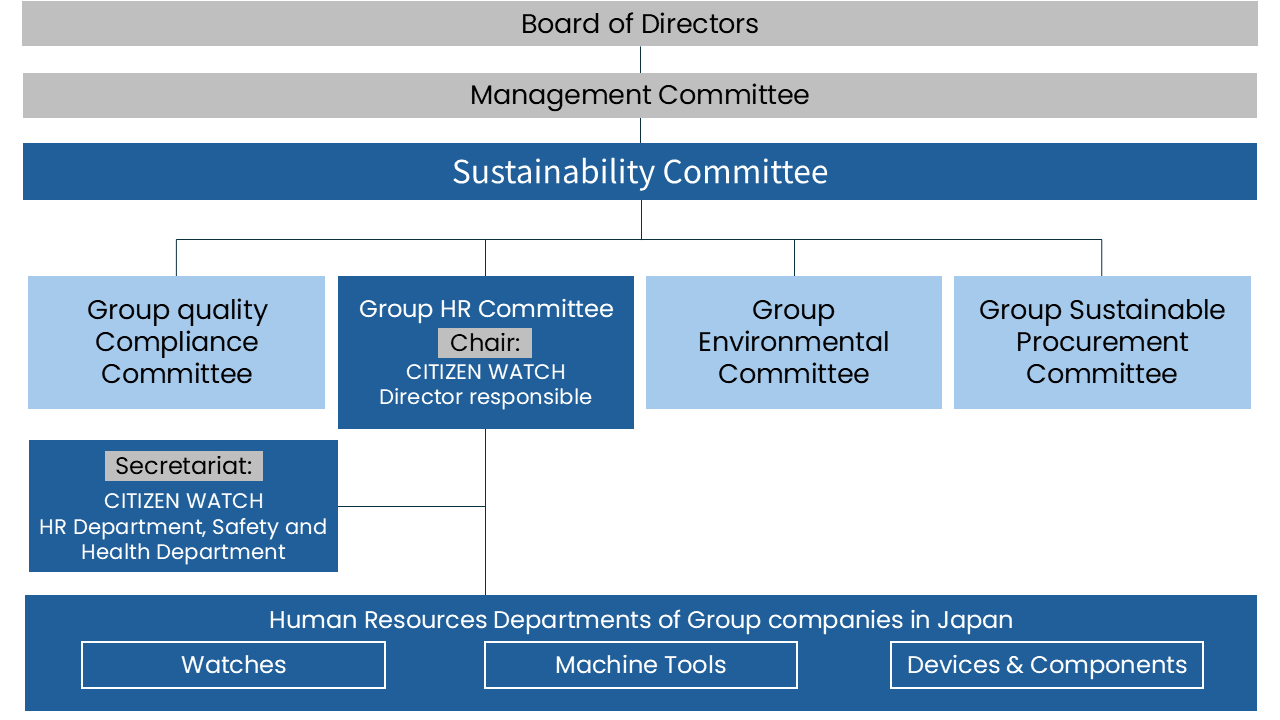1280x720 pixels.
Task: Click the gray Secretariat: label
Action: pos(184,466)
